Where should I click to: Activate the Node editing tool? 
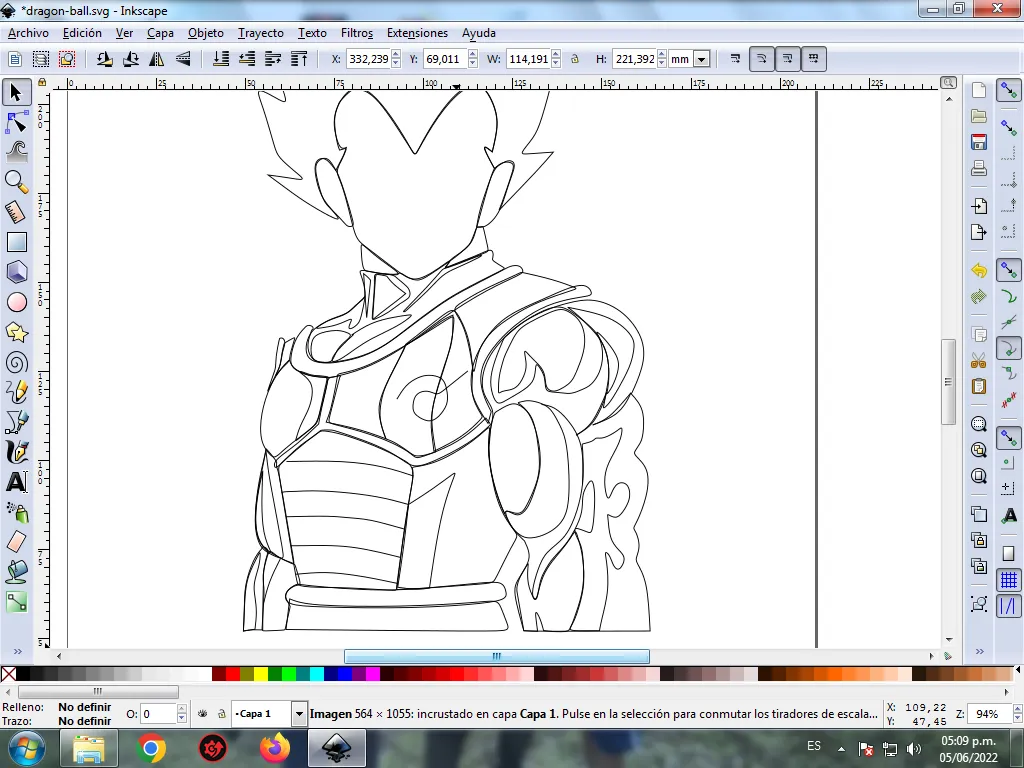click(x=16, y=122)
